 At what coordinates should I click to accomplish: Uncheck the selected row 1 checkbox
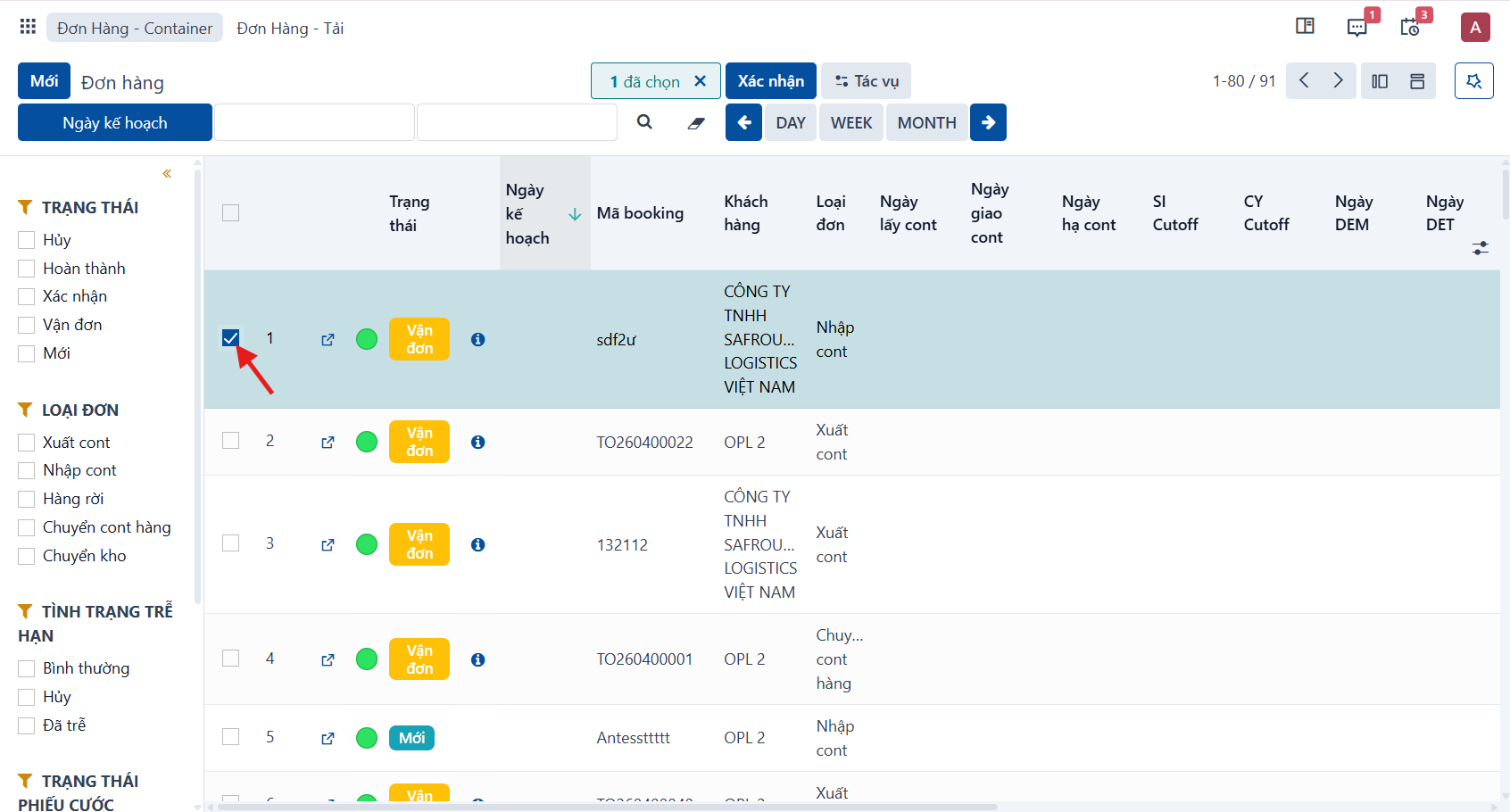(230, 337)
